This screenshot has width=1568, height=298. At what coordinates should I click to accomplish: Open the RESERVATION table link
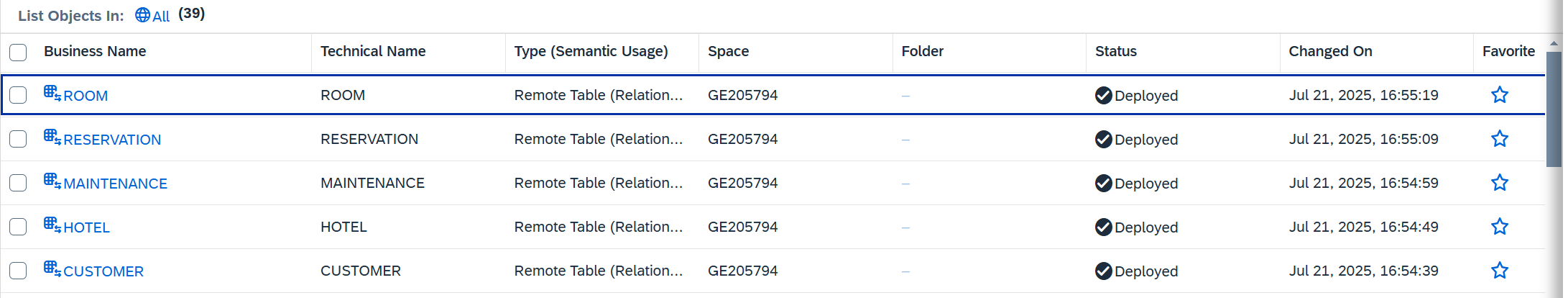click(112, 140)
